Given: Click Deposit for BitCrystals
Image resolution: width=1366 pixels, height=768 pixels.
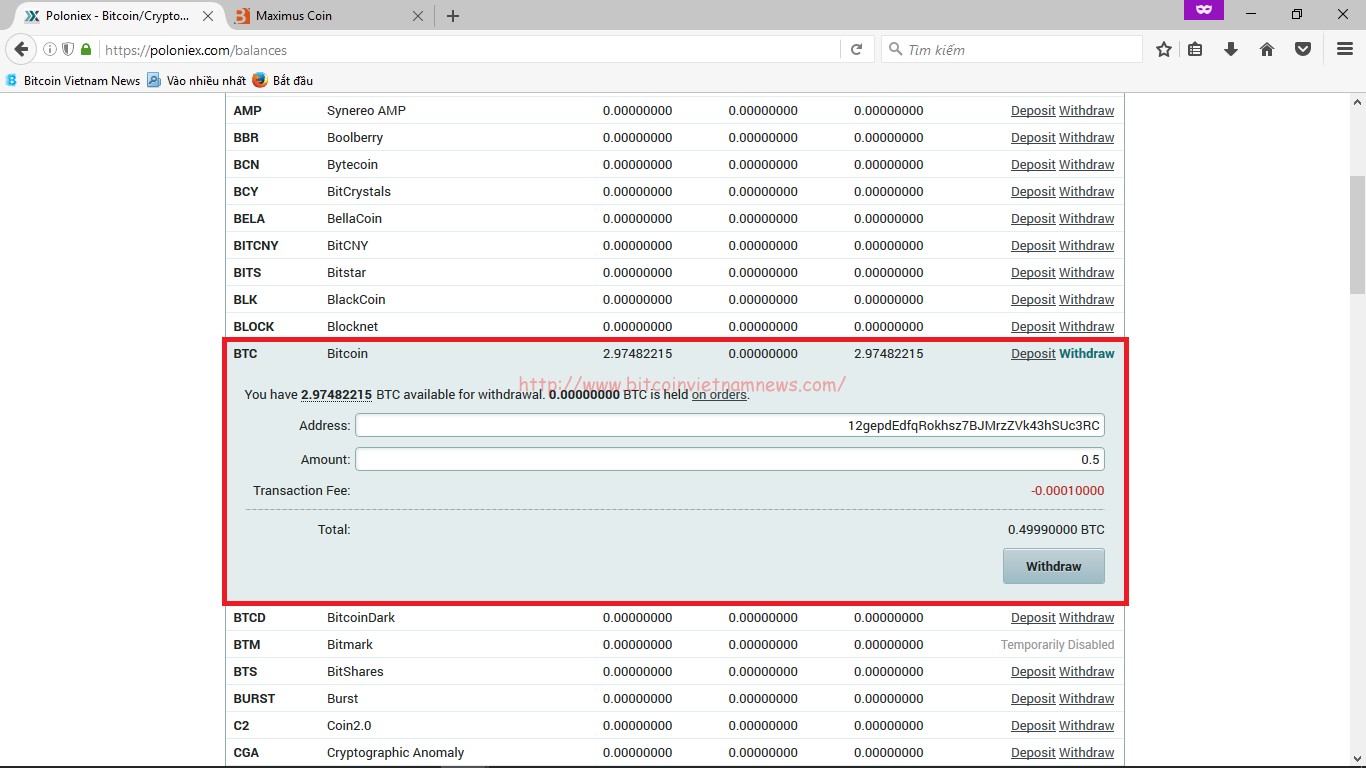Looking at the screenshot, I should tap(1033, 191).
